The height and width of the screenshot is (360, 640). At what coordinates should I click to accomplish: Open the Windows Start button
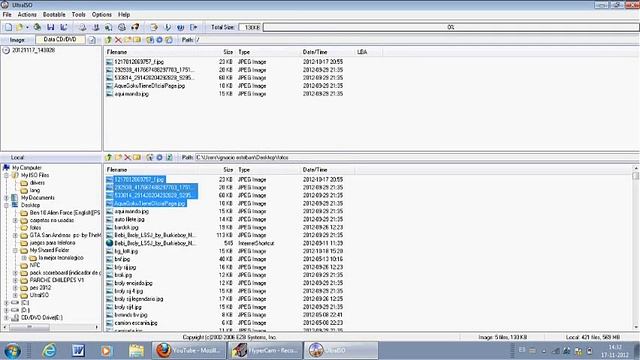12,351
